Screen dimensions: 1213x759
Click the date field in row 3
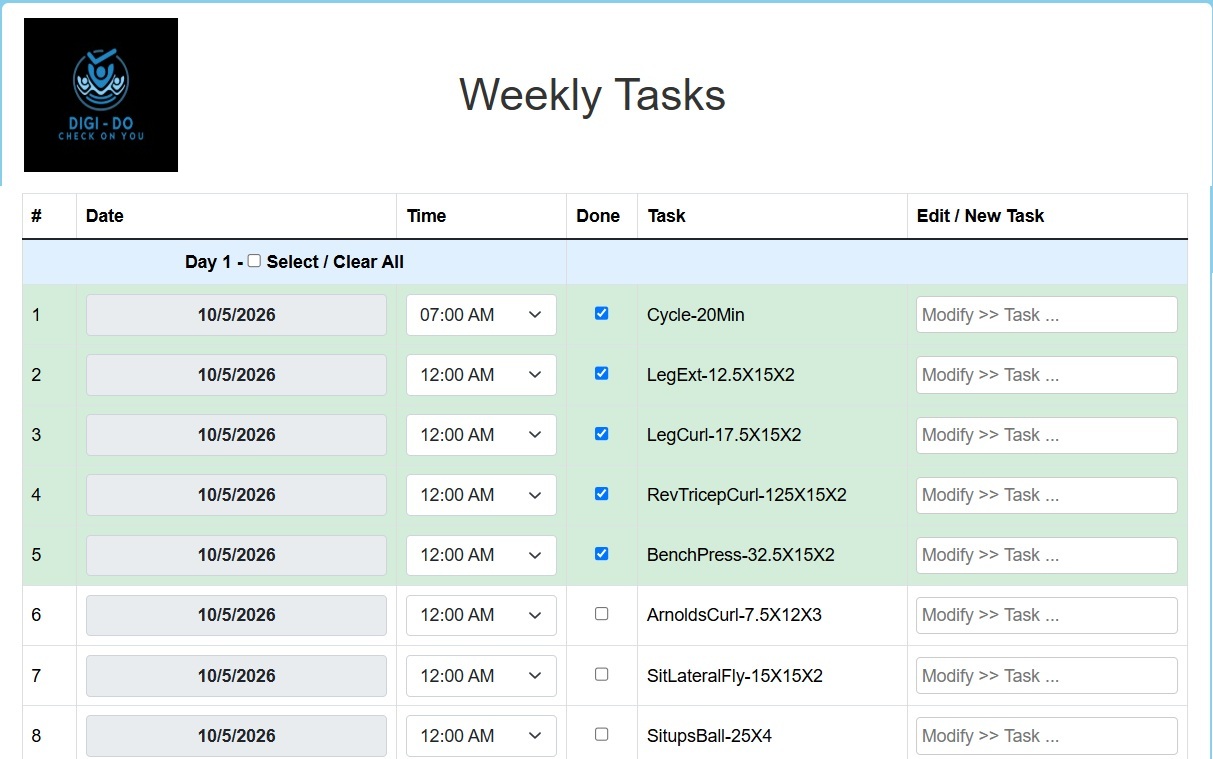pyautogui.click(x=236, y=435)
